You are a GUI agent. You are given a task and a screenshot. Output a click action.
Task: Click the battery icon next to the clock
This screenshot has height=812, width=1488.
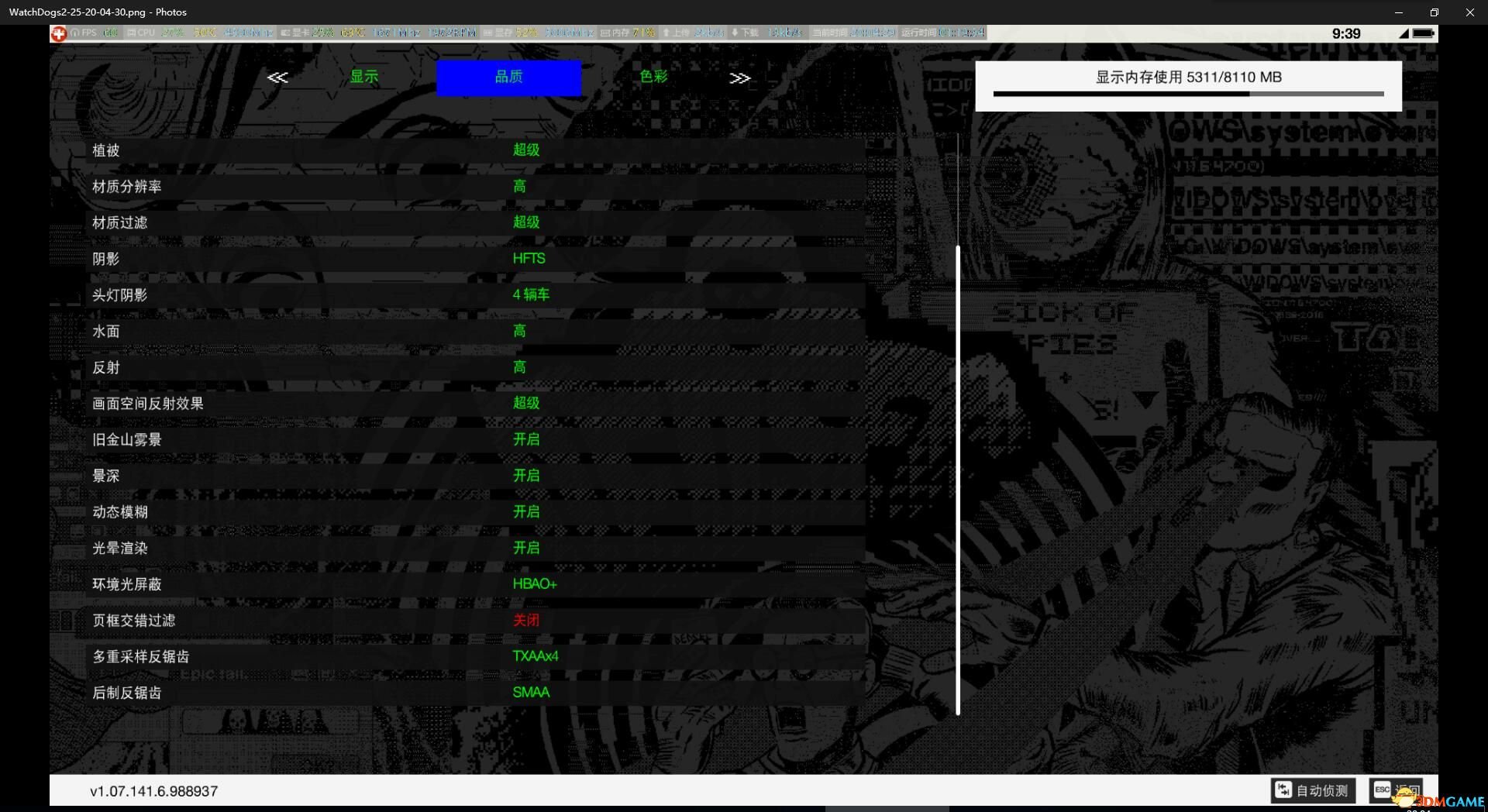click(x=1423, y=33)
